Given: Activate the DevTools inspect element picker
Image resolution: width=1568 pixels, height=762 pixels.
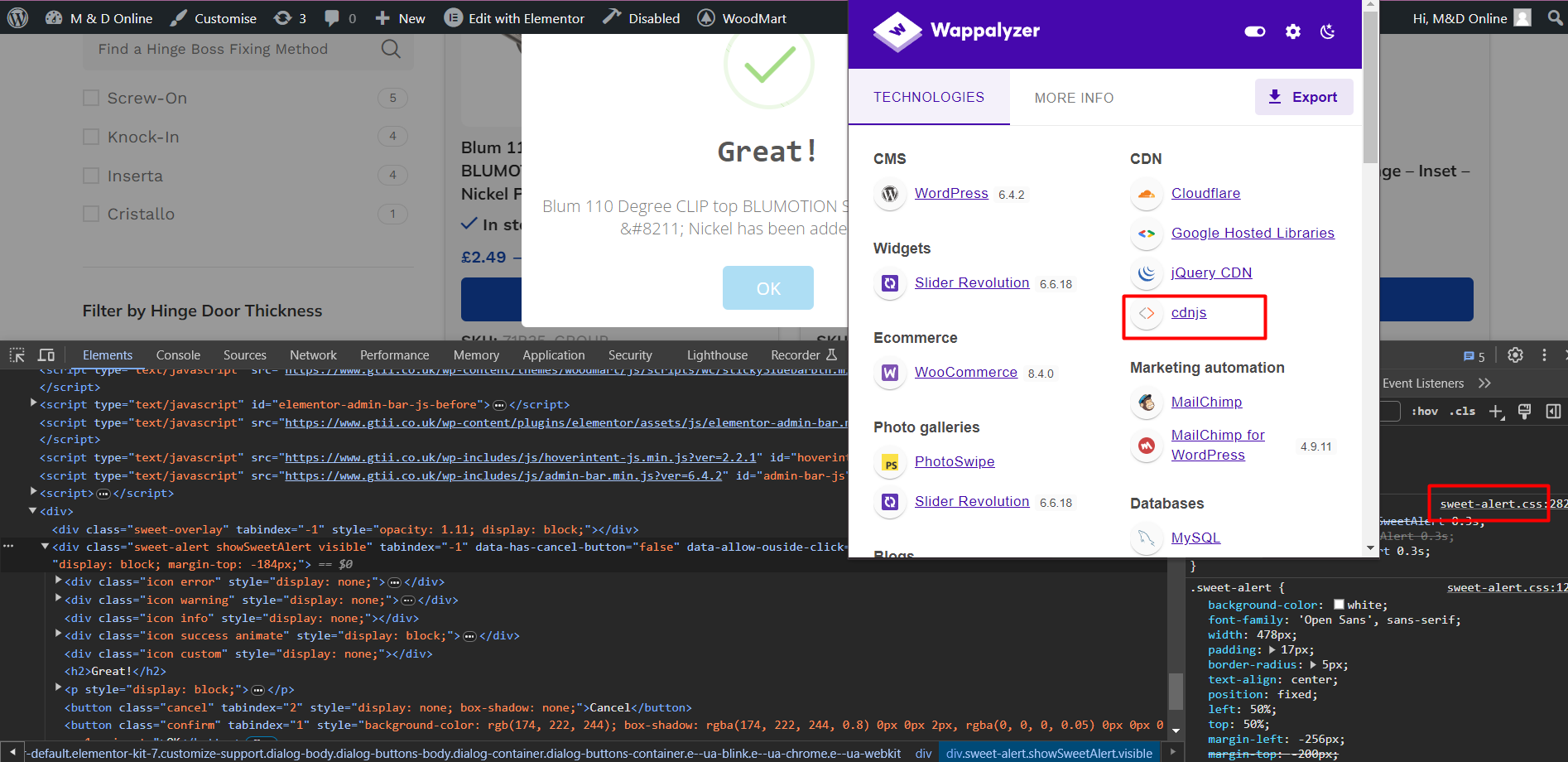Looking at the screenshot, I should (17, 354).
